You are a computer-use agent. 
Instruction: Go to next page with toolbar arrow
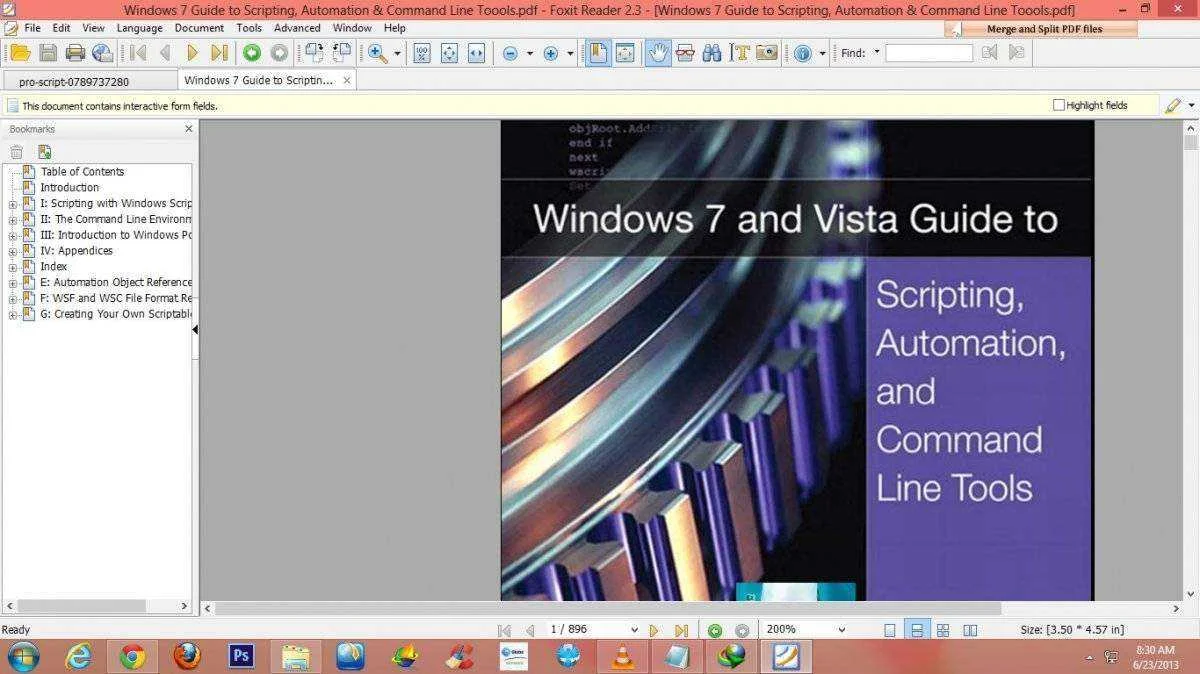(x=193, y=53)
